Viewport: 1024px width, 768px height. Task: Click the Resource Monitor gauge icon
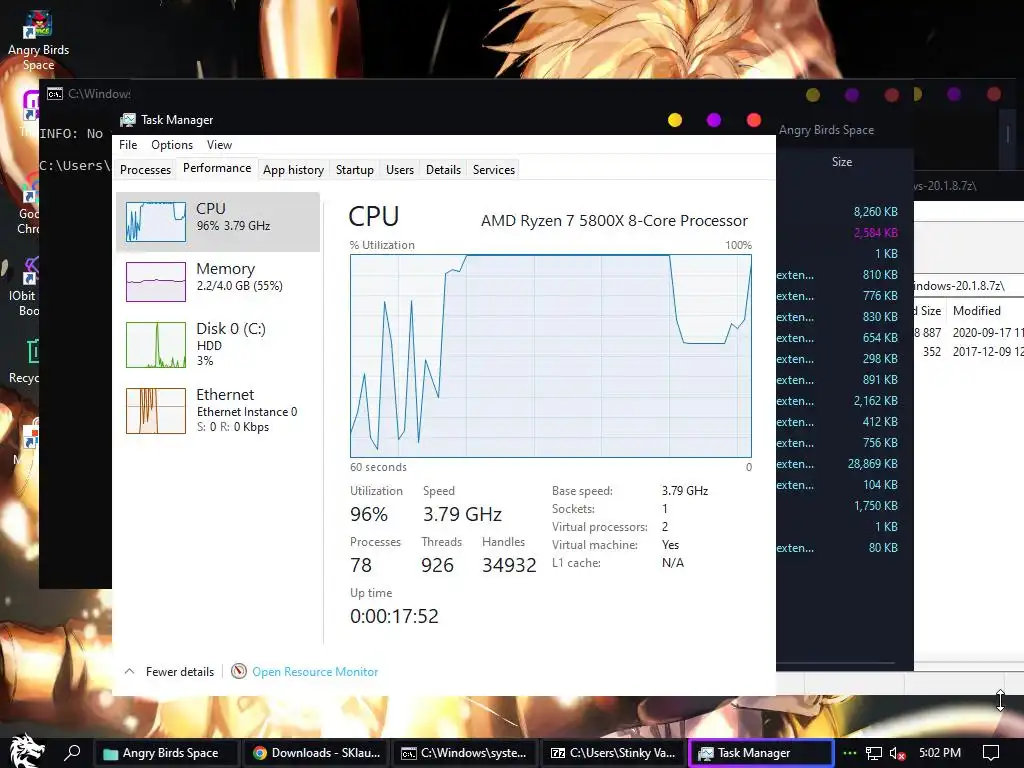[239, 671]
